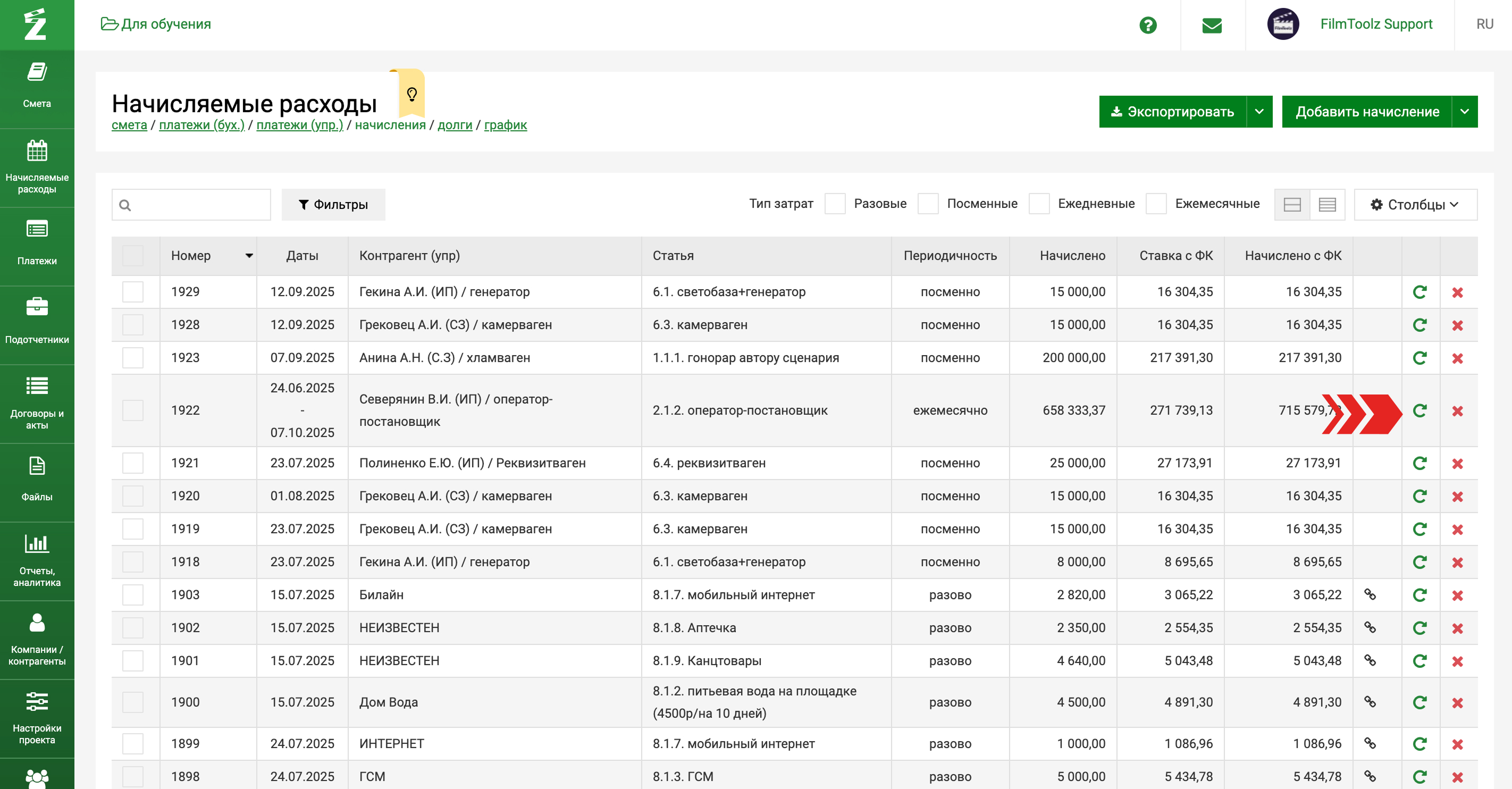Switch to compact row view icon
This screenshot has width=1512, height=789.
(1327, 204)
